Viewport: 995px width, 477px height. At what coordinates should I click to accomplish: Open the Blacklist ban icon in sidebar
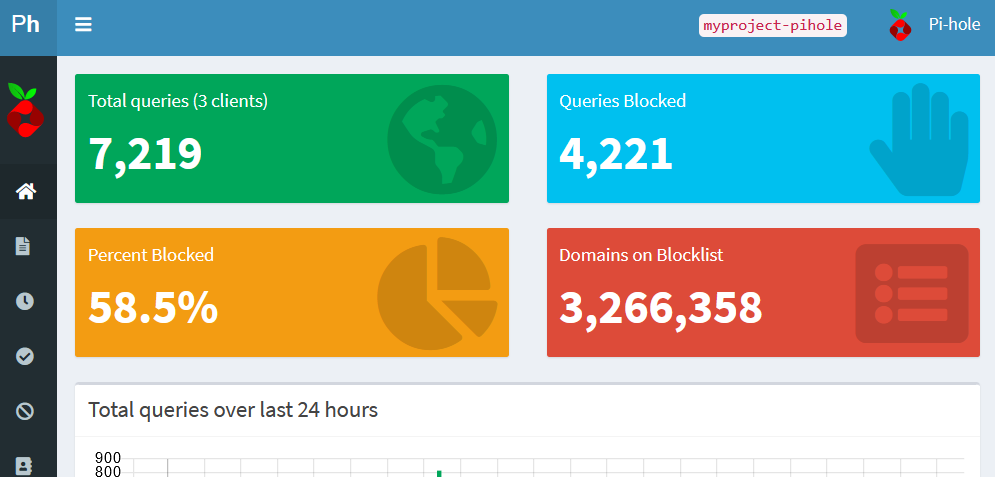click(25, 412)
